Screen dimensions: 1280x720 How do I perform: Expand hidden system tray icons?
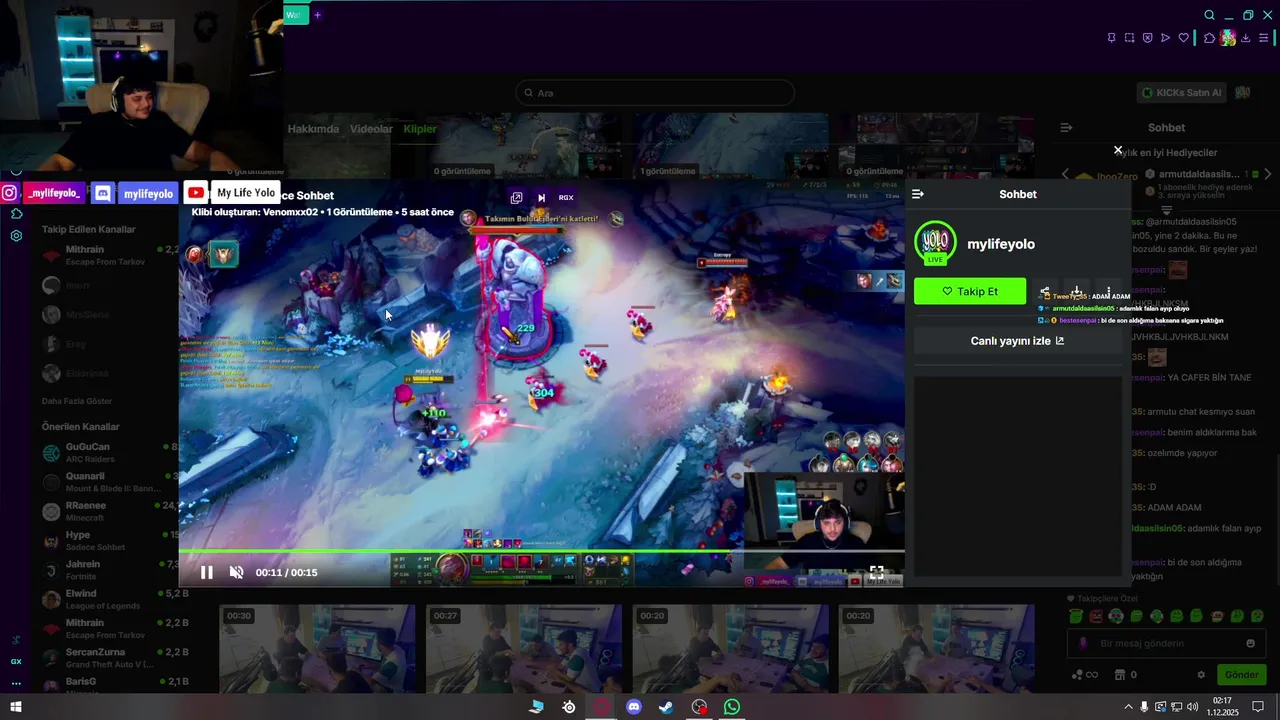click(x=1129, y=707)
